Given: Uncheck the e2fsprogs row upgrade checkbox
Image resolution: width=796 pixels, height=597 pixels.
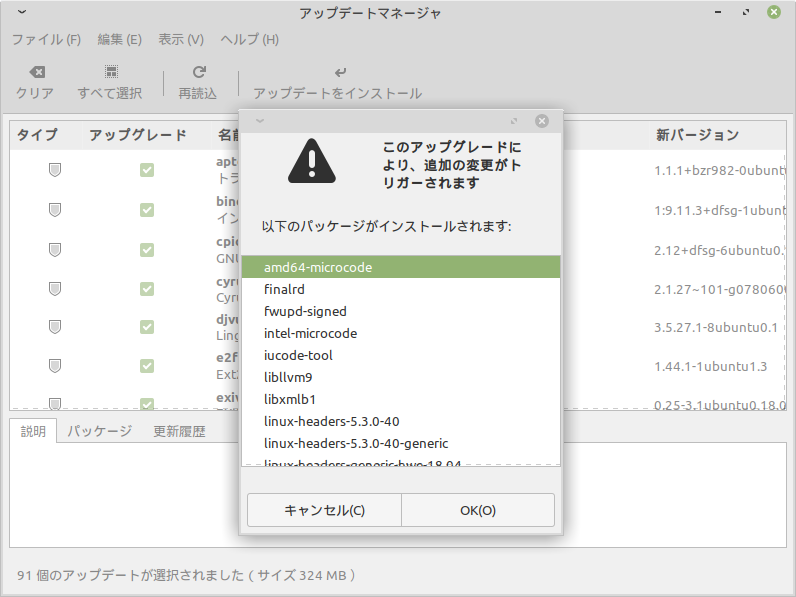Looking at the screenshot, I should pyautogui.click(x=147, y=366).
